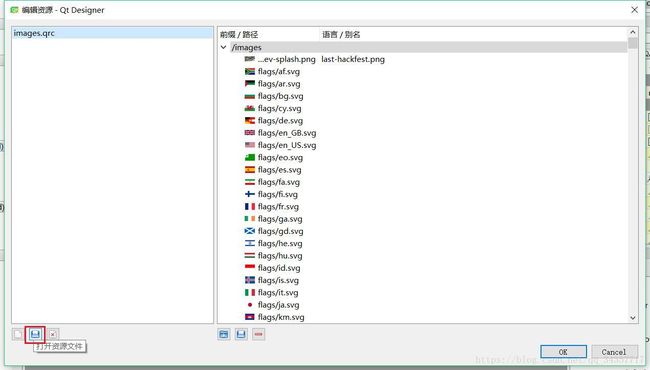Select flags/bg.svg
Viewport: 650px width, 370px height.
(x=280, y=96)
